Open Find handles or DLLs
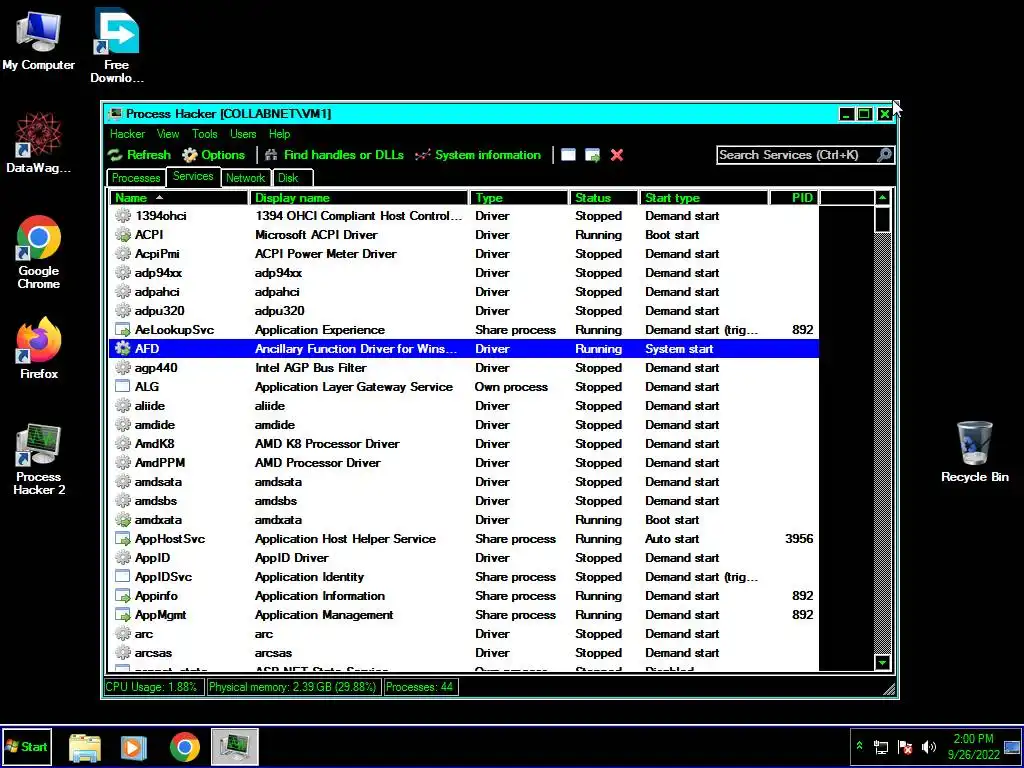Image resolution: width=1024 pixels, height=768 pixels. point(334,155)
